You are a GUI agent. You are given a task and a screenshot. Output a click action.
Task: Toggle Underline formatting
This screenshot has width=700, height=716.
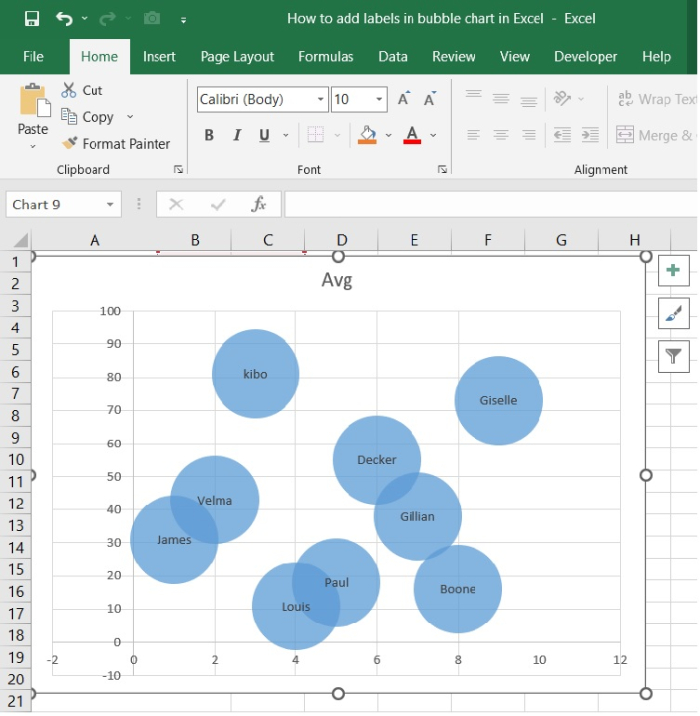point(264,136)
